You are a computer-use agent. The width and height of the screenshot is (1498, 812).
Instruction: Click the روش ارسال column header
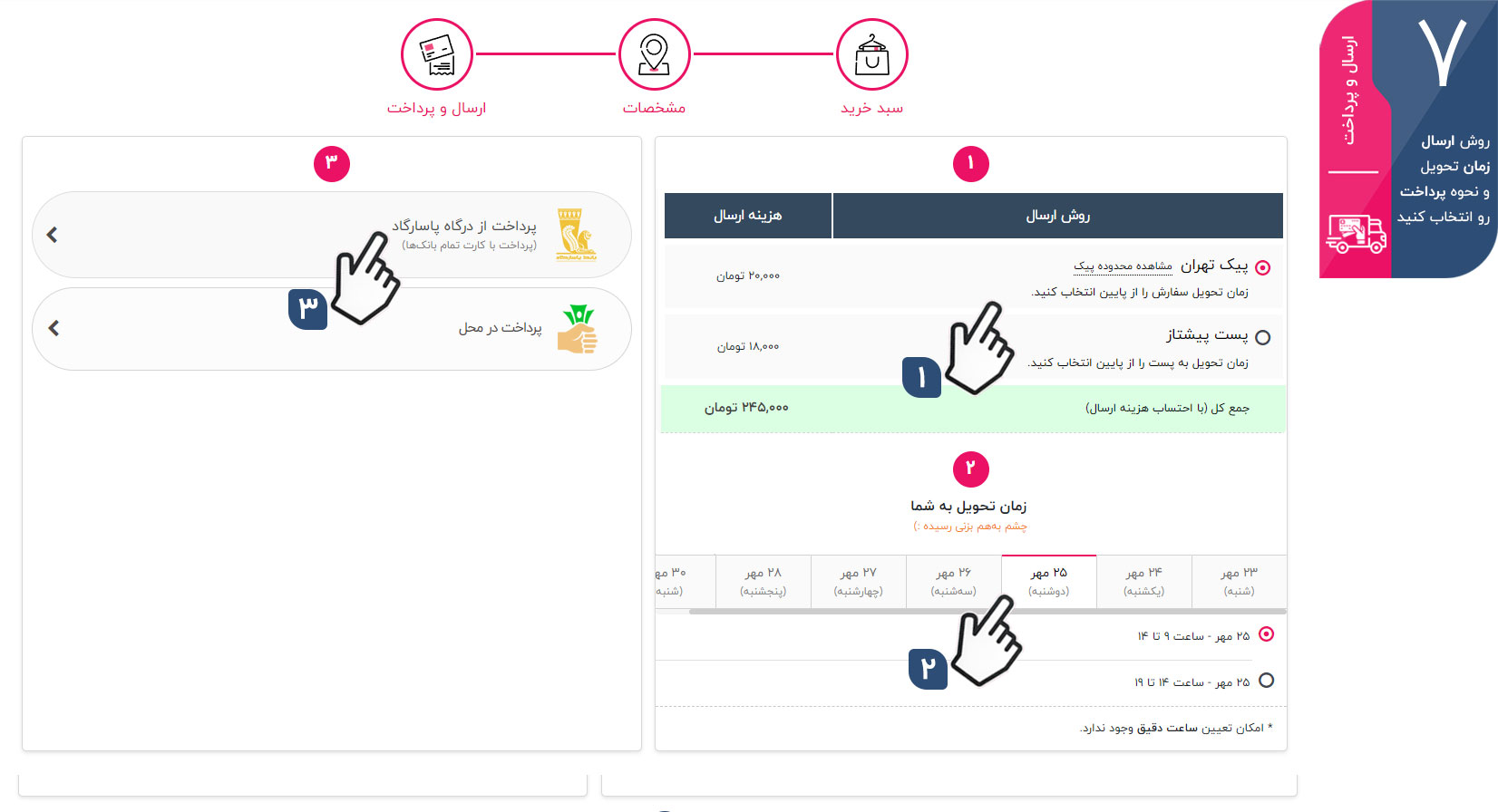(1058, 216)
